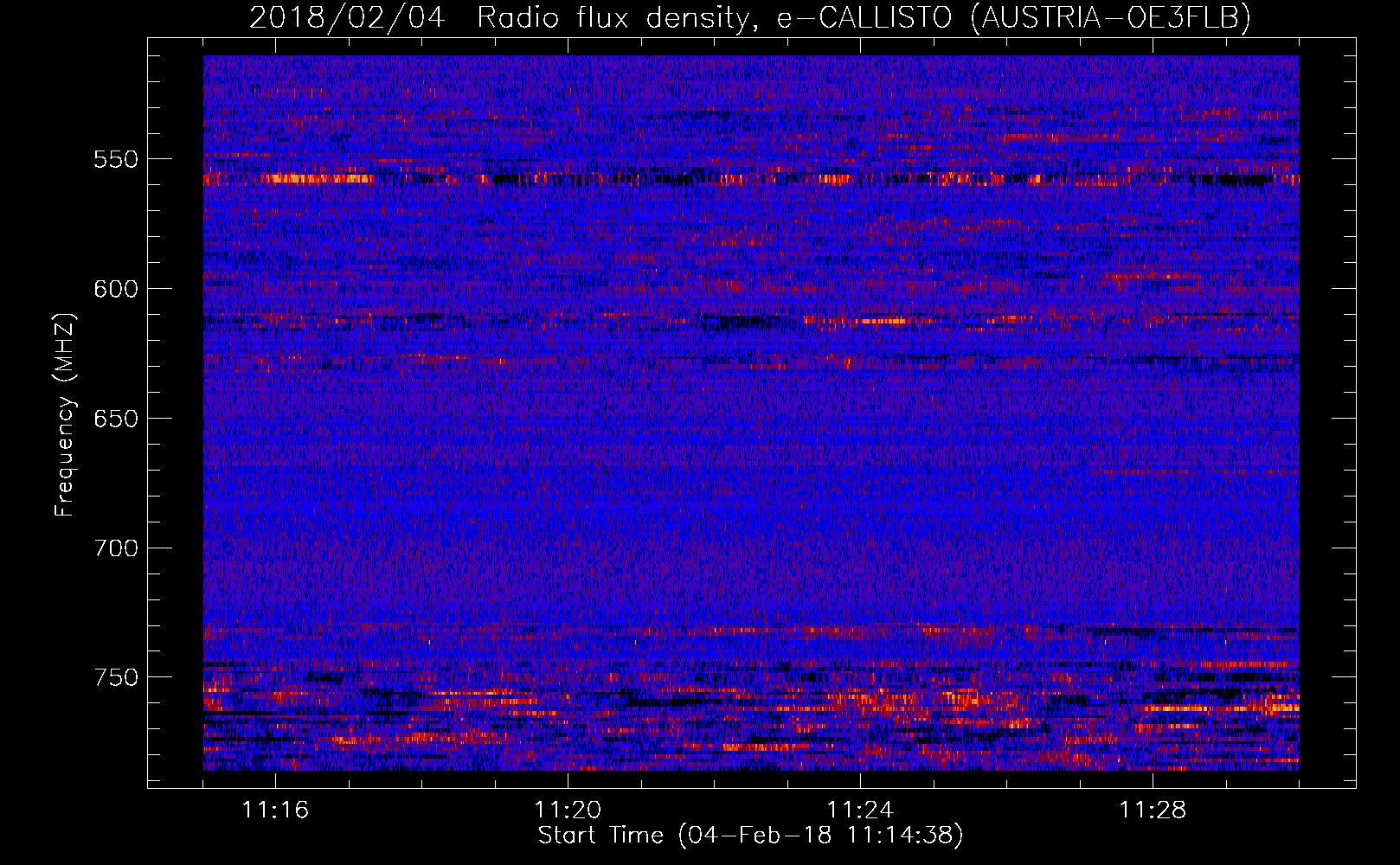The width and height of the screenshot is (1400, 865).
Task: Click the 'Start Time (04-Feb-18 11:14:38)' label
Action: click(751, 836)
